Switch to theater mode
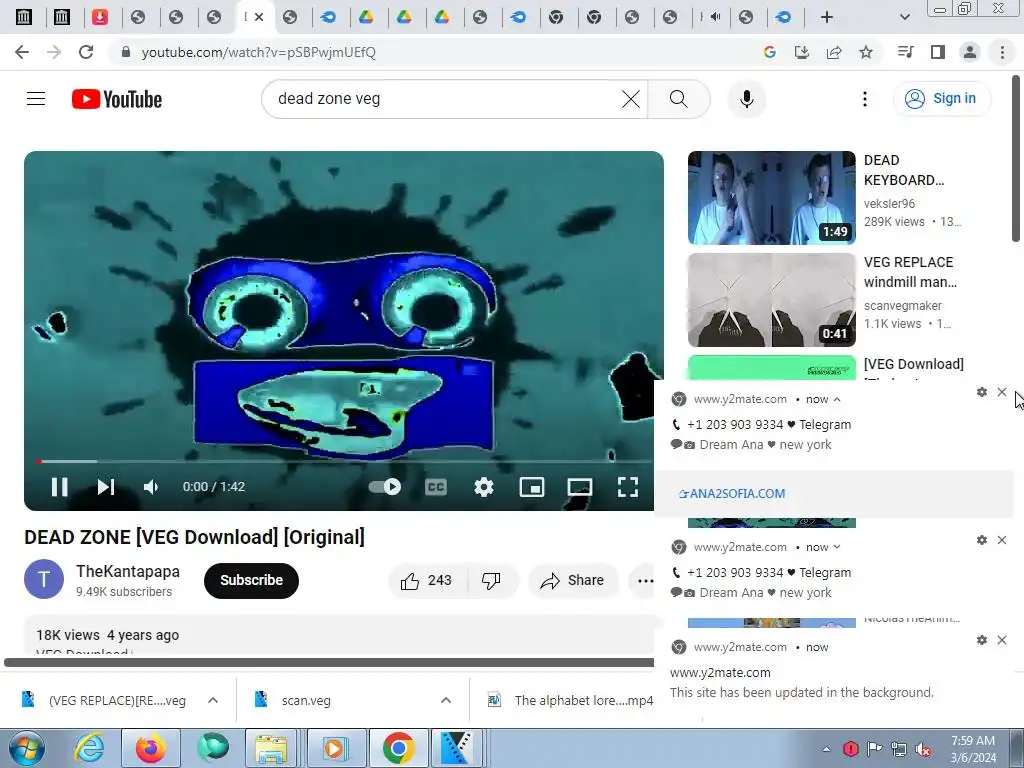The image size is (1024, 768). click(x=580, y=487)
